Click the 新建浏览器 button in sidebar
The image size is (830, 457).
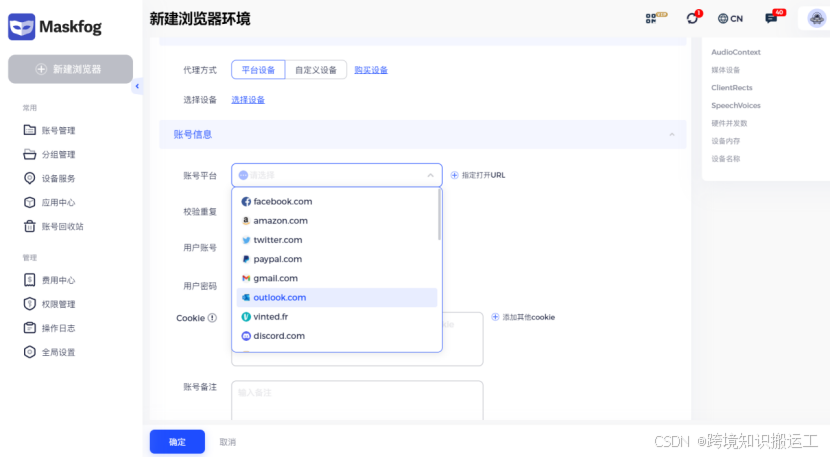click(70, 69)
